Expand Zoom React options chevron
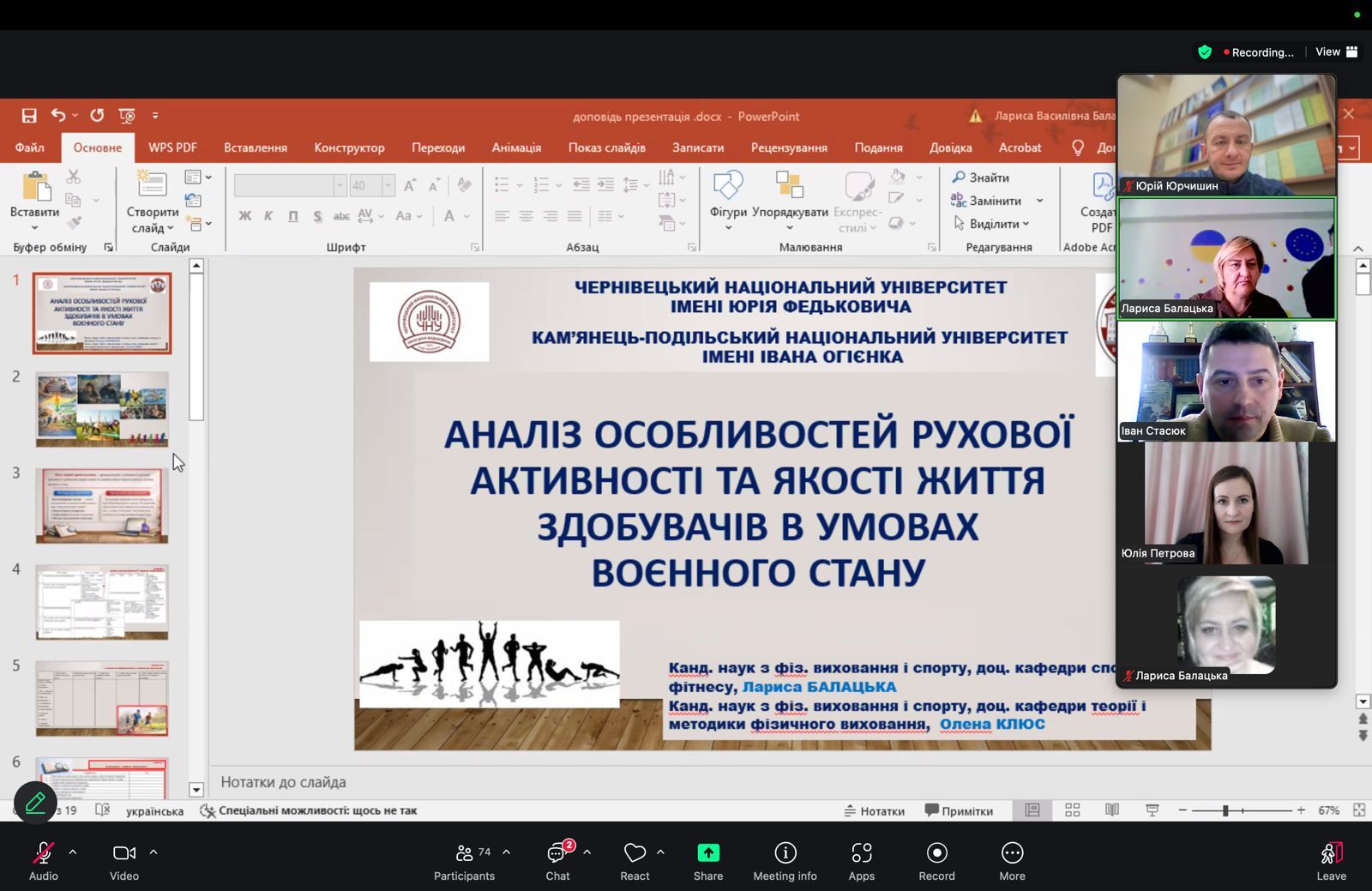This screenshot has height=891, width=1372. coord(660,852)
